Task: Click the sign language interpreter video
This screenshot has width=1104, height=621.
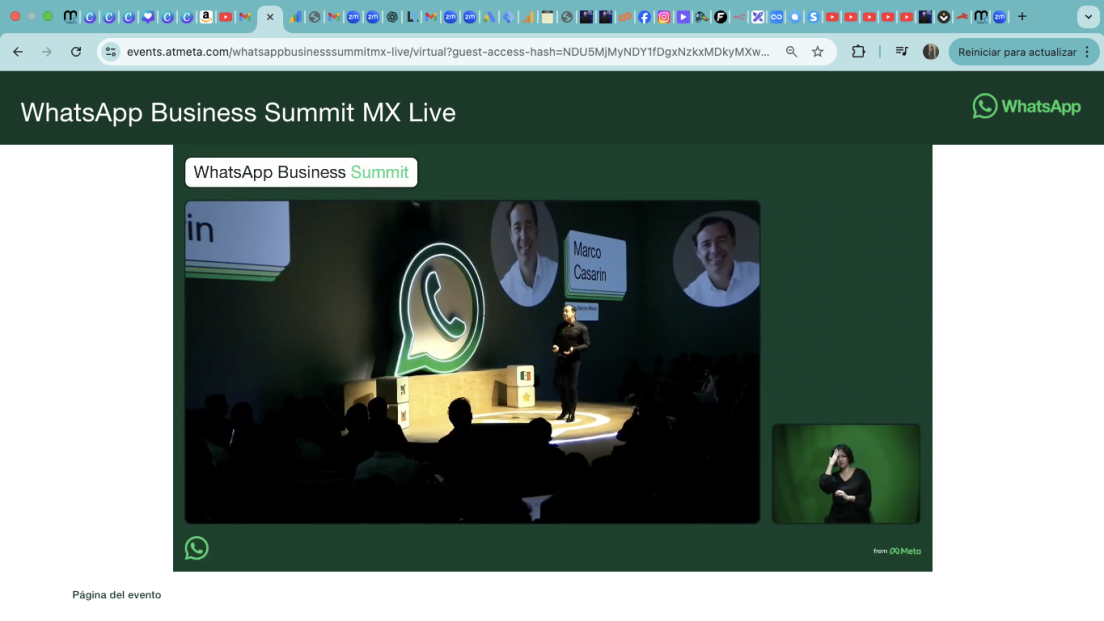Action: tap(845, 473)
